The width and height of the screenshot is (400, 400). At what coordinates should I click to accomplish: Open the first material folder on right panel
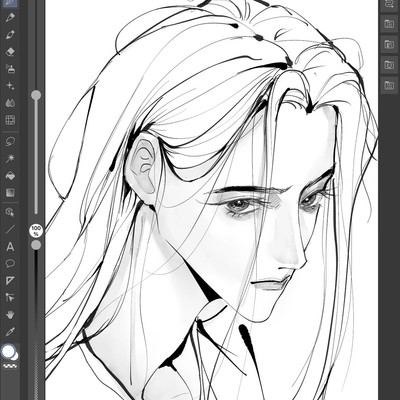(x=389, y=24)
